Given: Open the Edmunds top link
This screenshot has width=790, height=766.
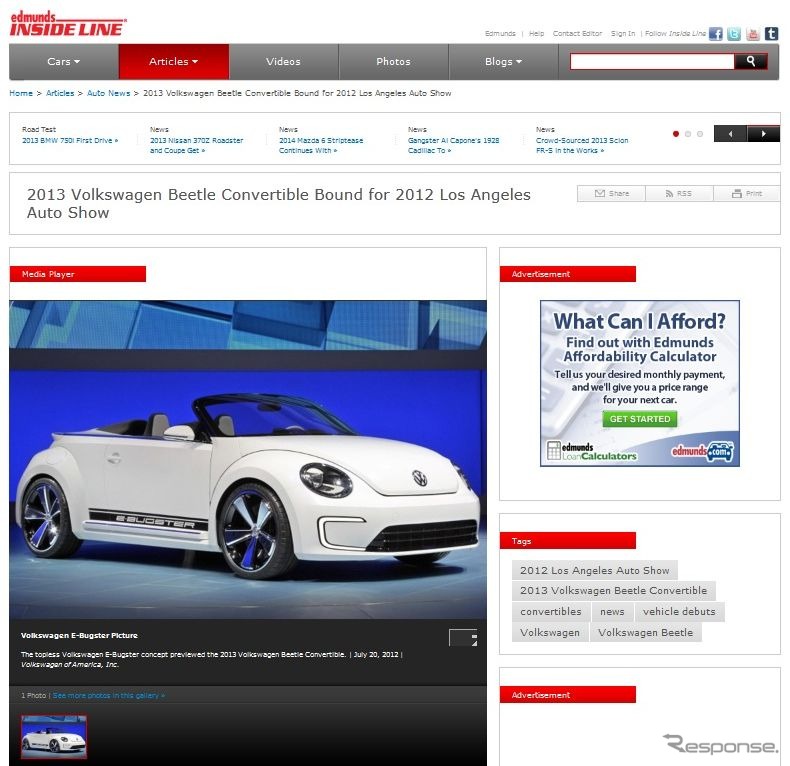Looking at the screenshot, I should pos(500,34).
